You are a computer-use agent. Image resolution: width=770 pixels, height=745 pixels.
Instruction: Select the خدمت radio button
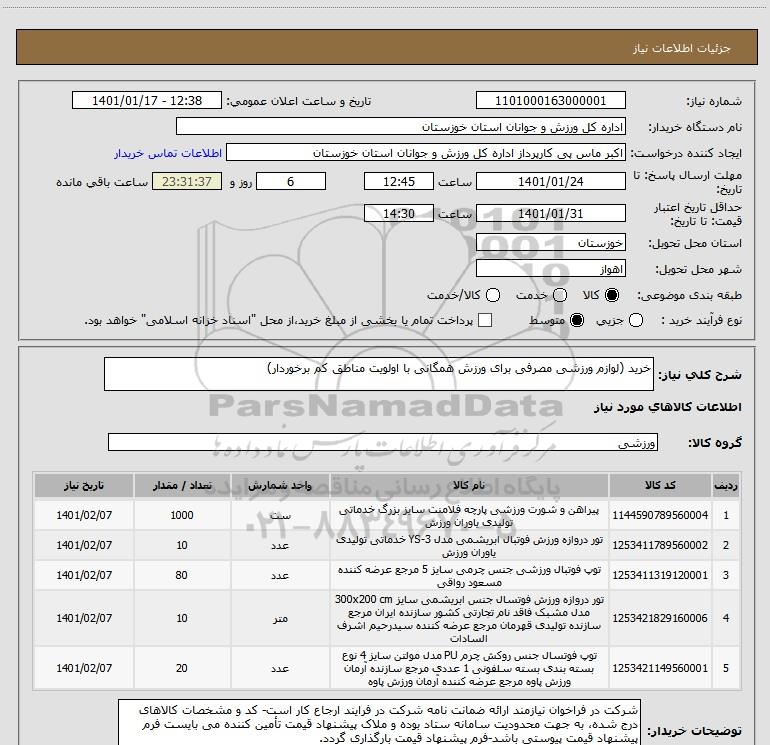point(560,295)
